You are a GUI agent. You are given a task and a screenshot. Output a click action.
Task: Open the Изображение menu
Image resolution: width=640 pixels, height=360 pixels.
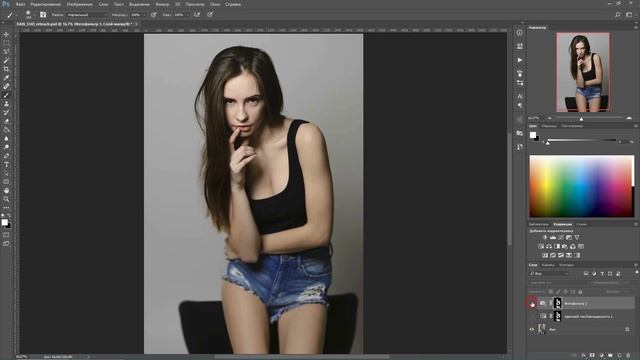(79, 4)
